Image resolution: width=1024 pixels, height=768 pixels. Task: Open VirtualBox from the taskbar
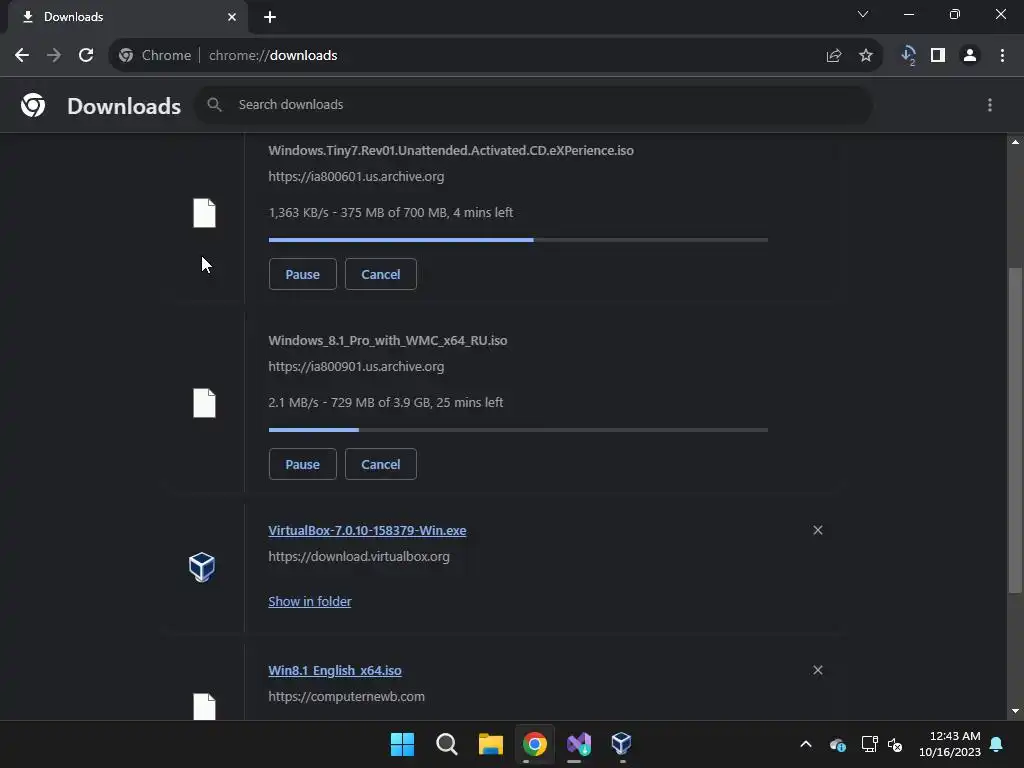[622, 744]
